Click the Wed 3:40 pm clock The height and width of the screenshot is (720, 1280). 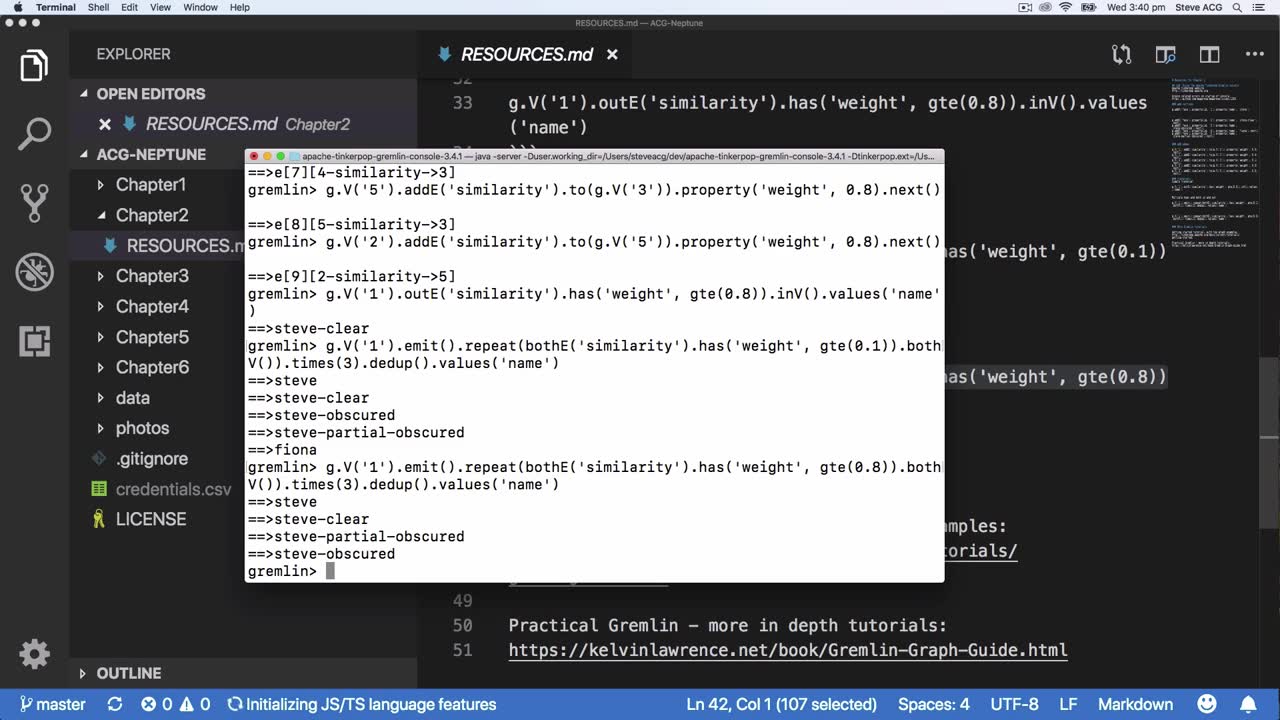(1135, 7)
